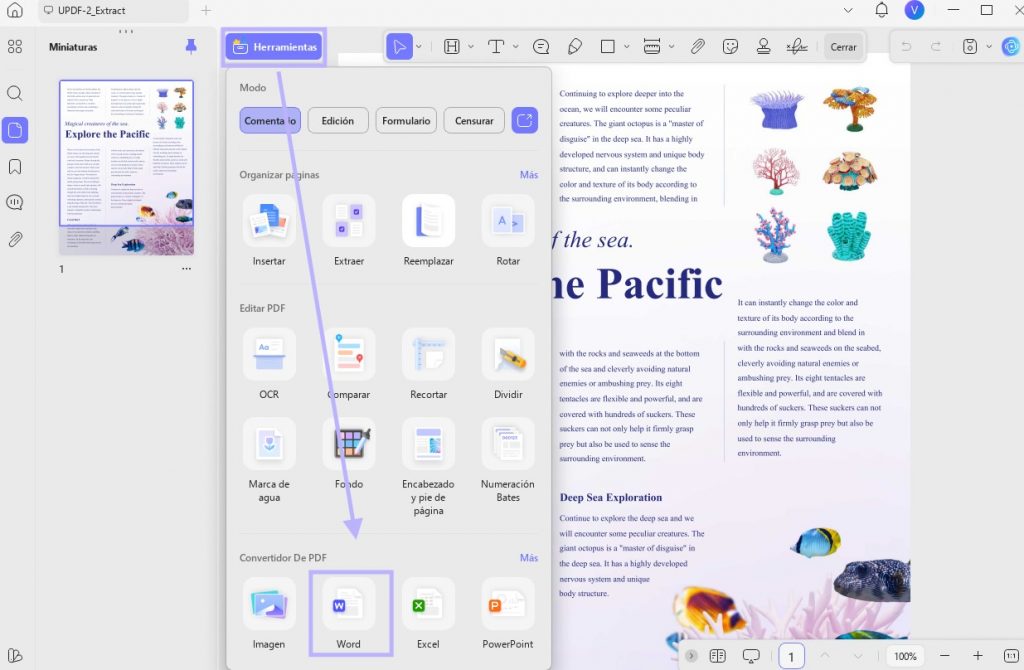
Task: Switch to Censurar mode
Action: [474, 121]
